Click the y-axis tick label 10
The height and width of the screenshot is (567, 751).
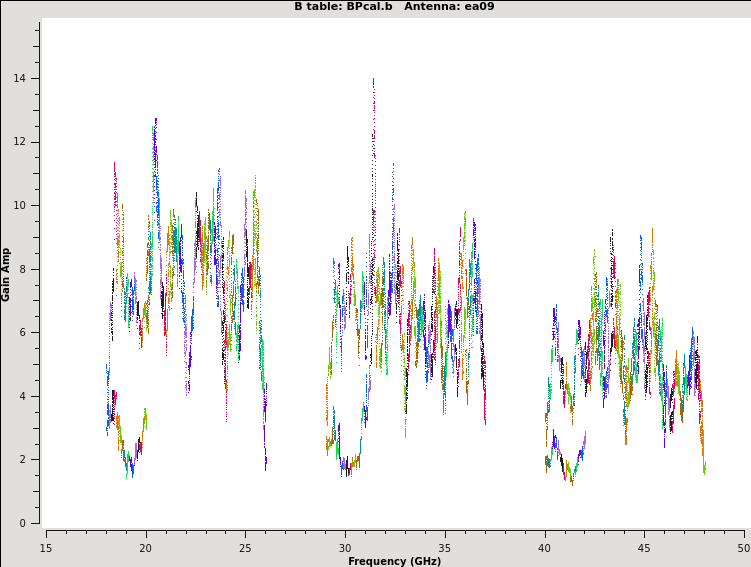point(21,206)
